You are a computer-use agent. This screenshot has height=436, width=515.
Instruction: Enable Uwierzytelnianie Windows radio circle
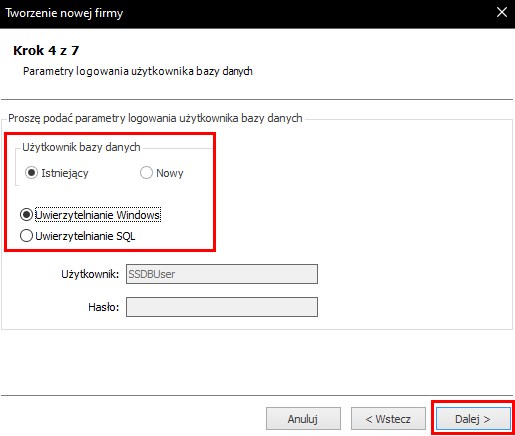(26, 215)
